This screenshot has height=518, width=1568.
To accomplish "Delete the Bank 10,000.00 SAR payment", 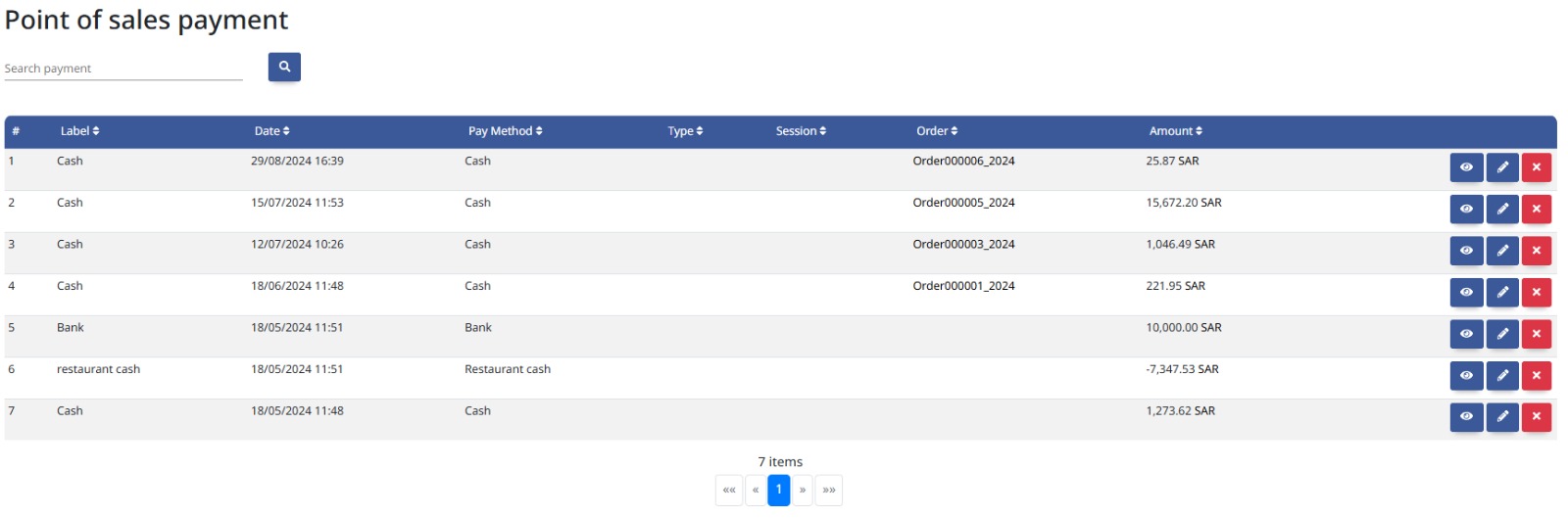I will (x=1537, y=334).
